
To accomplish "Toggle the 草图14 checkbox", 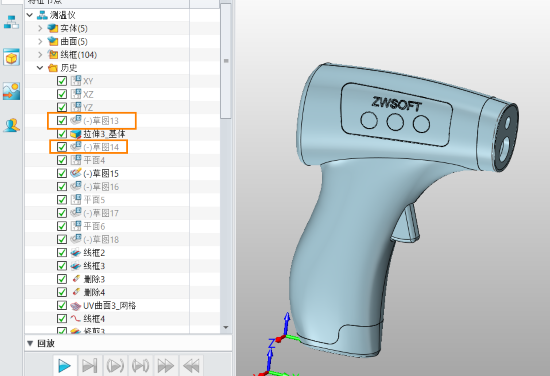I will (62, 147).
